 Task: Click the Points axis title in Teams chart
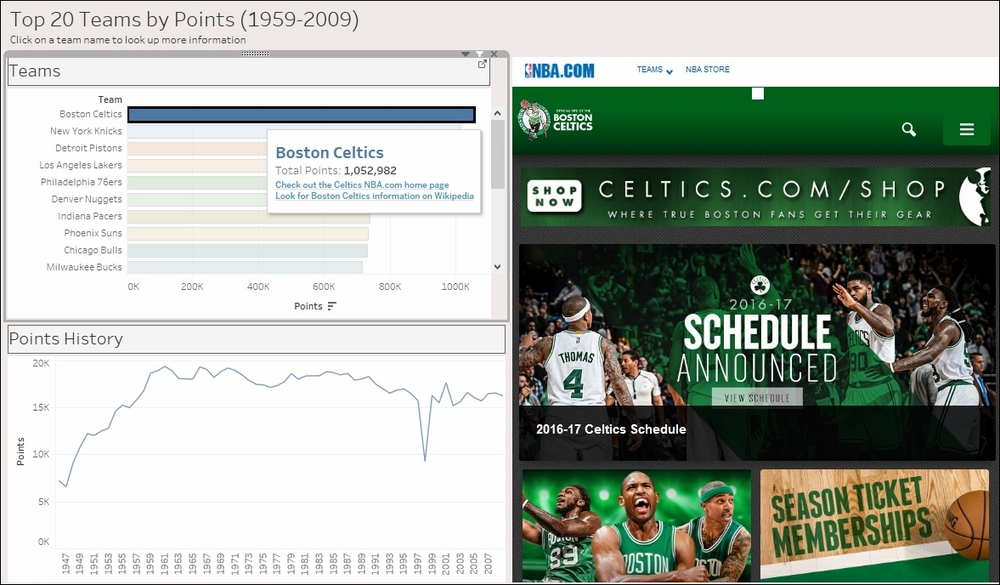(x=308, y=306)
